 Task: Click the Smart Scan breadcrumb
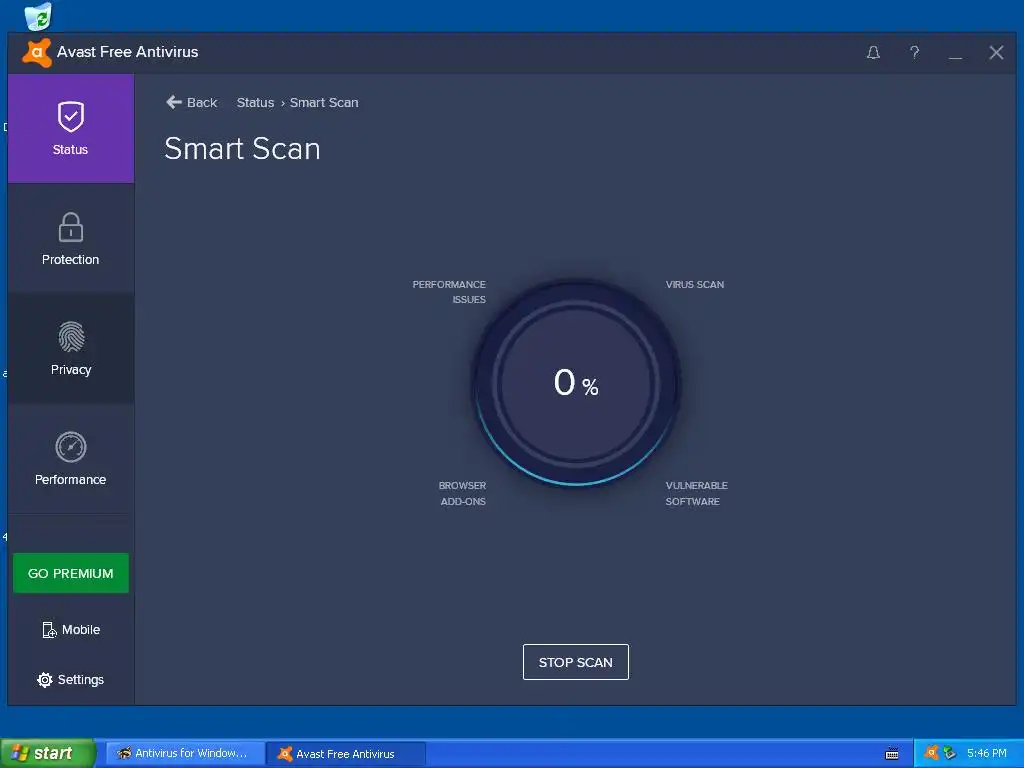[x=324, y=103]
